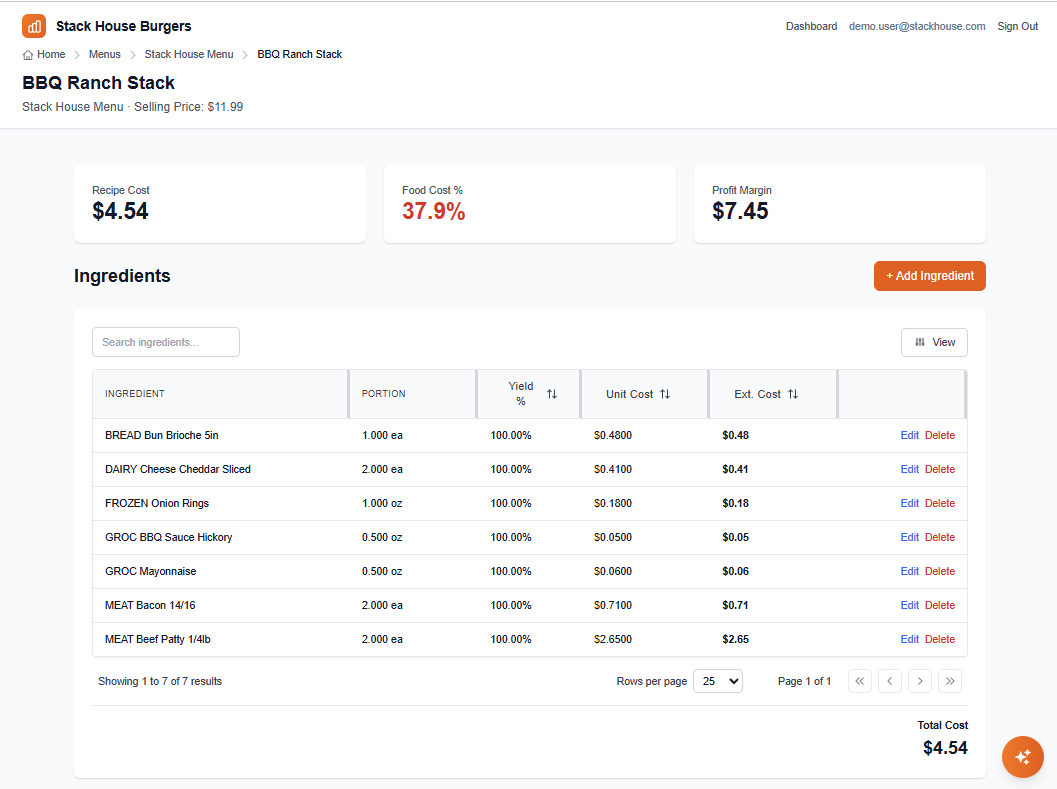Open the AI assistant sparkle button
This screenshot has width=1057, height=789.
1022,757
